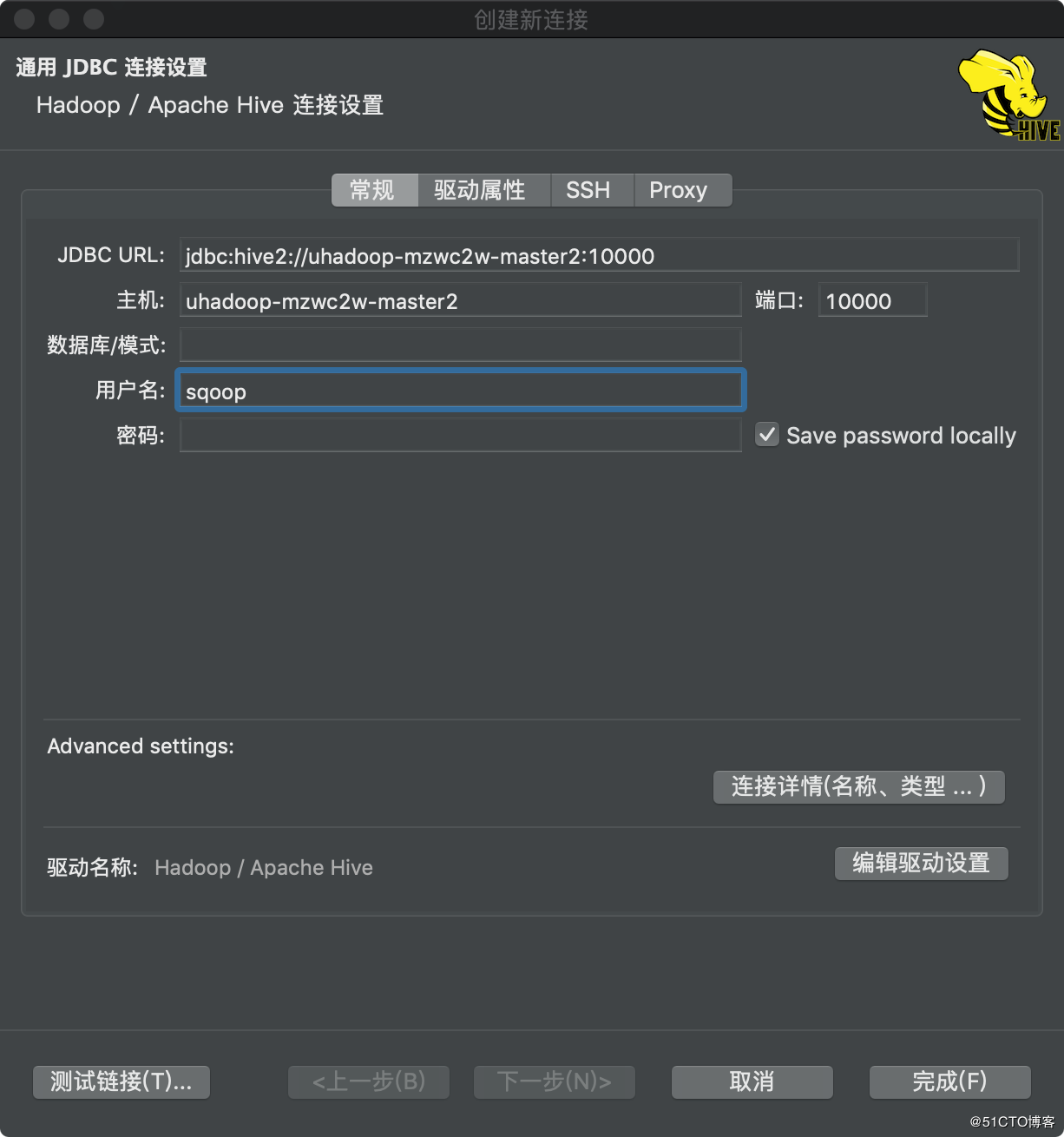Click the 完成(F) finish button
Viewport: 1064px width, 1137px height.
[949, 1081]
